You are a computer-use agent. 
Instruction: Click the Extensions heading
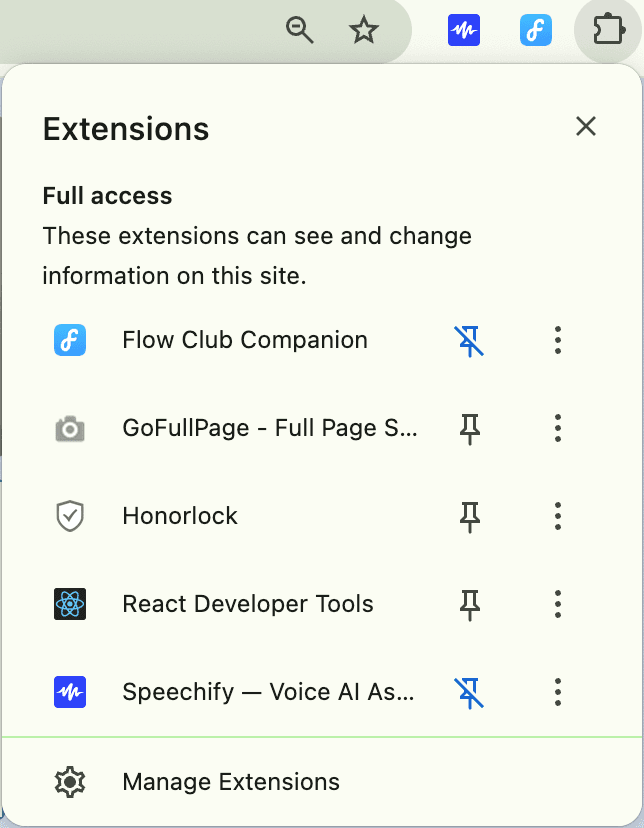(x=126, y=128)
